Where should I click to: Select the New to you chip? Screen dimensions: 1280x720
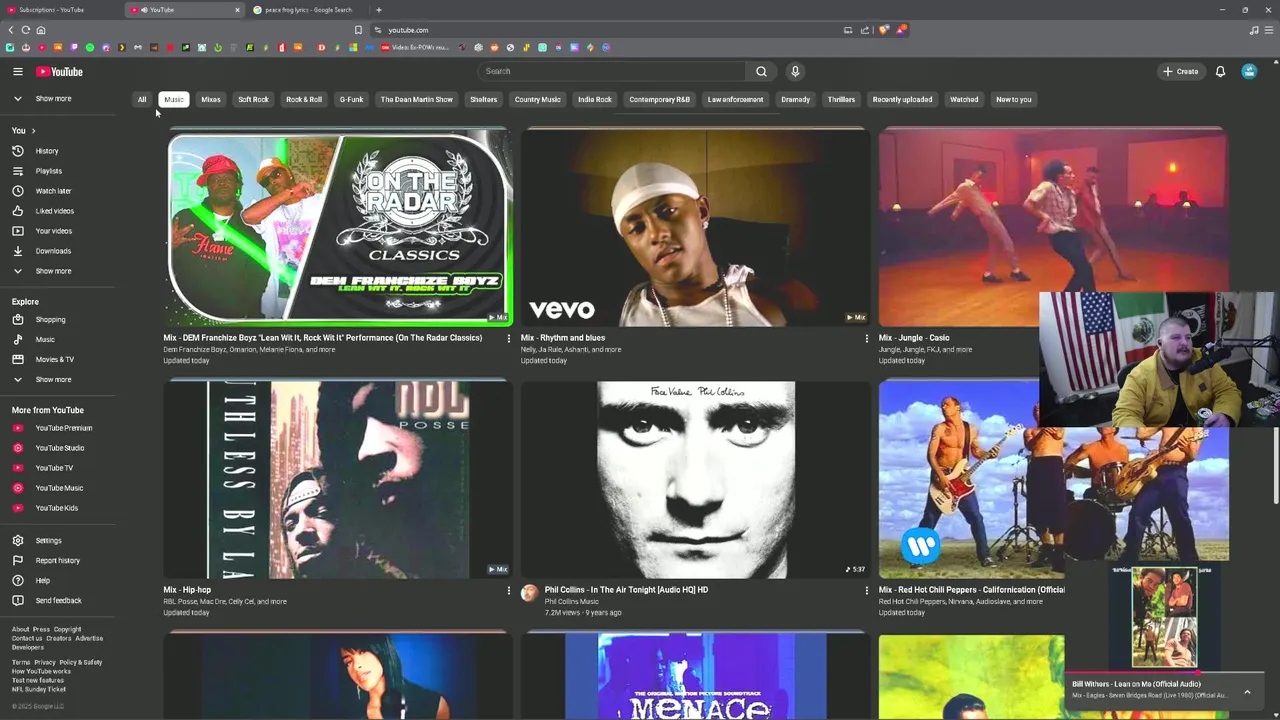[x=1013, y=99]
